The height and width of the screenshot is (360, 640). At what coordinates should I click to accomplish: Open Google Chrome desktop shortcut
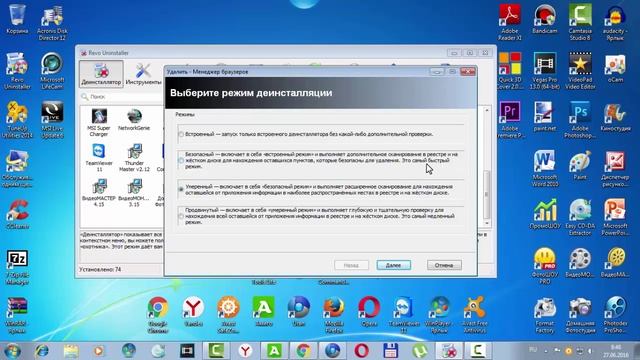tap(158, 314)
